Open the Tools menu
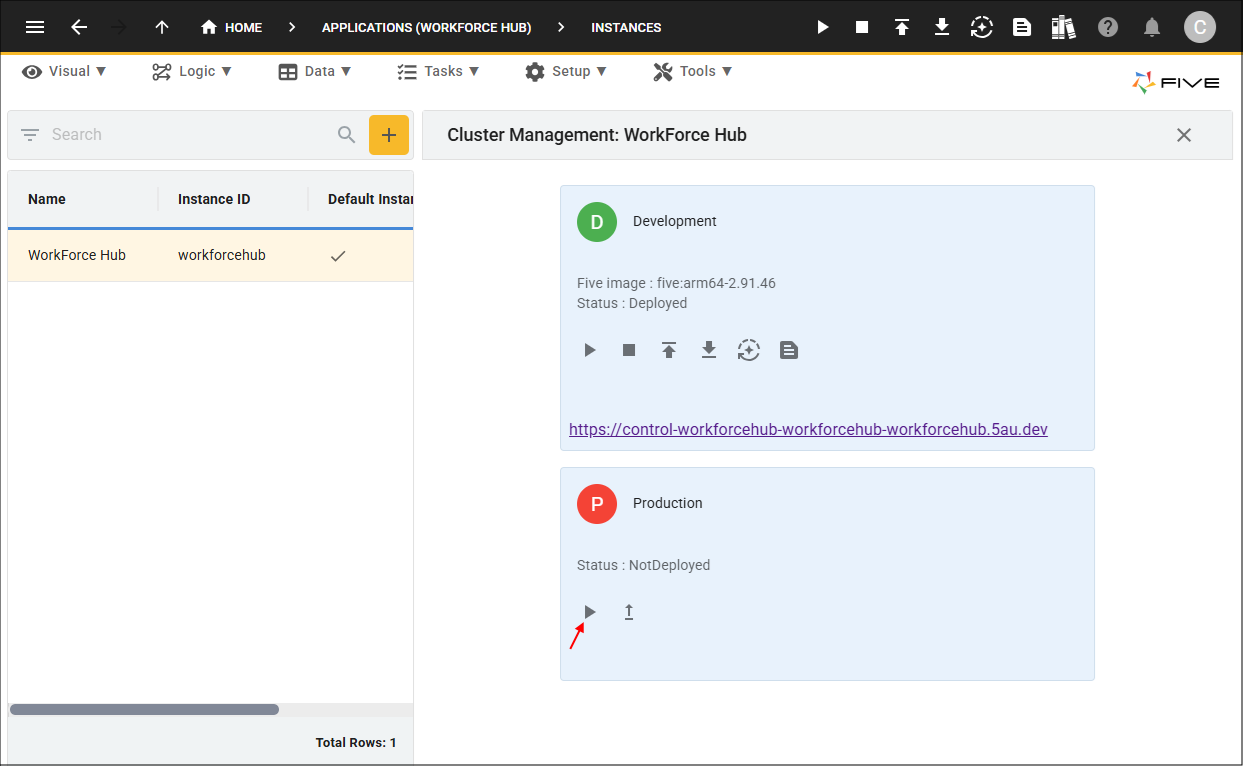The width and height of the screenshot is (1243, 766). coord(693,71)
